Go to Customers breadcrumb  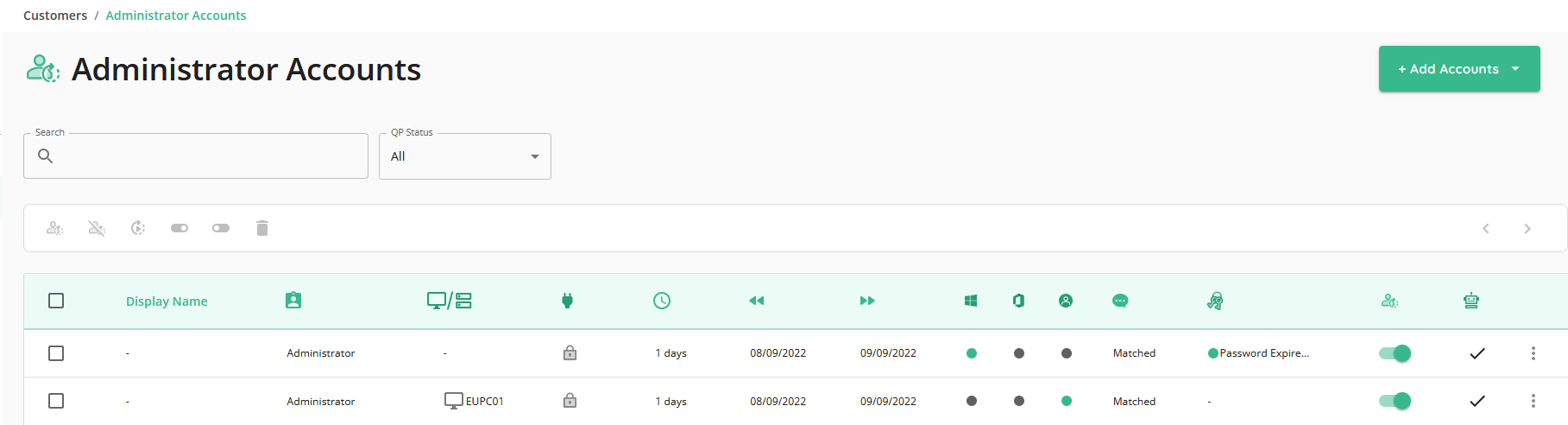55,16
